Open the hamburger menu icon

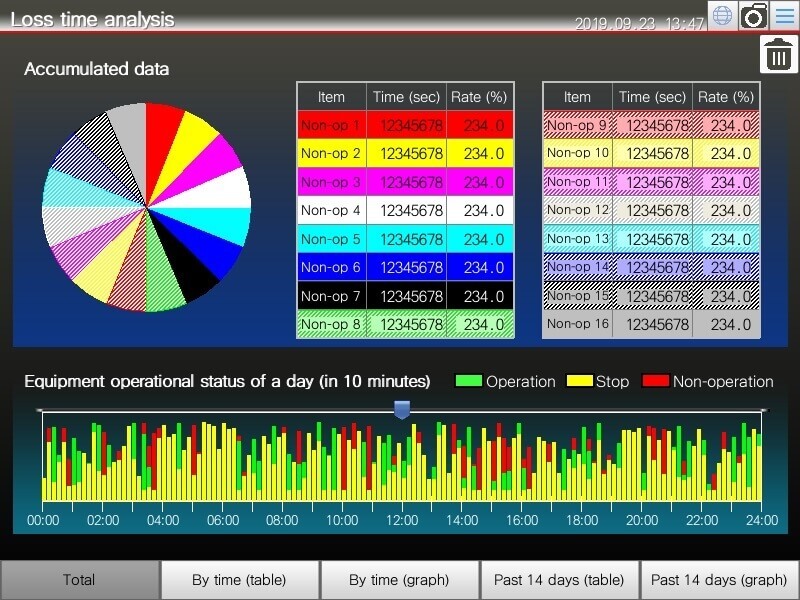click(x=784, y=16)
